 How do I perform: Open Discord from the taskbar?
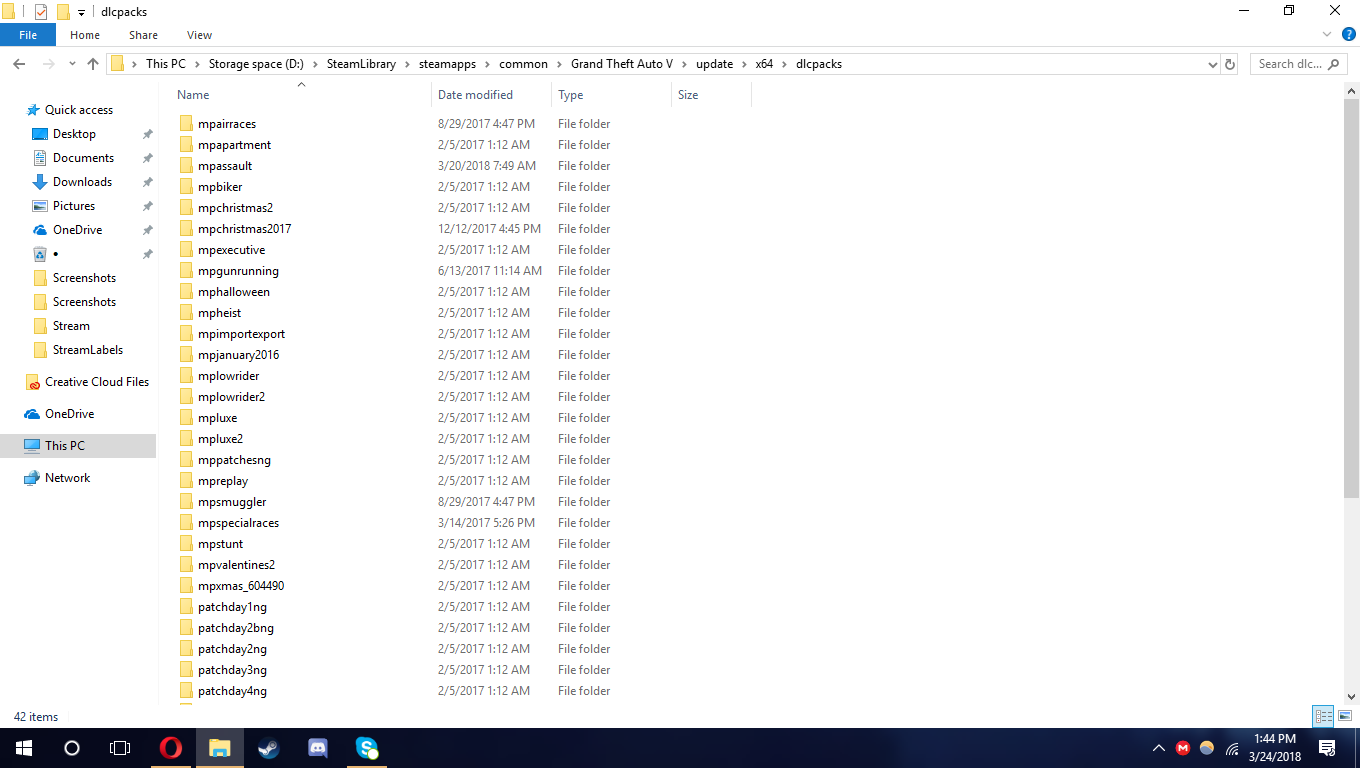[318, 747]
